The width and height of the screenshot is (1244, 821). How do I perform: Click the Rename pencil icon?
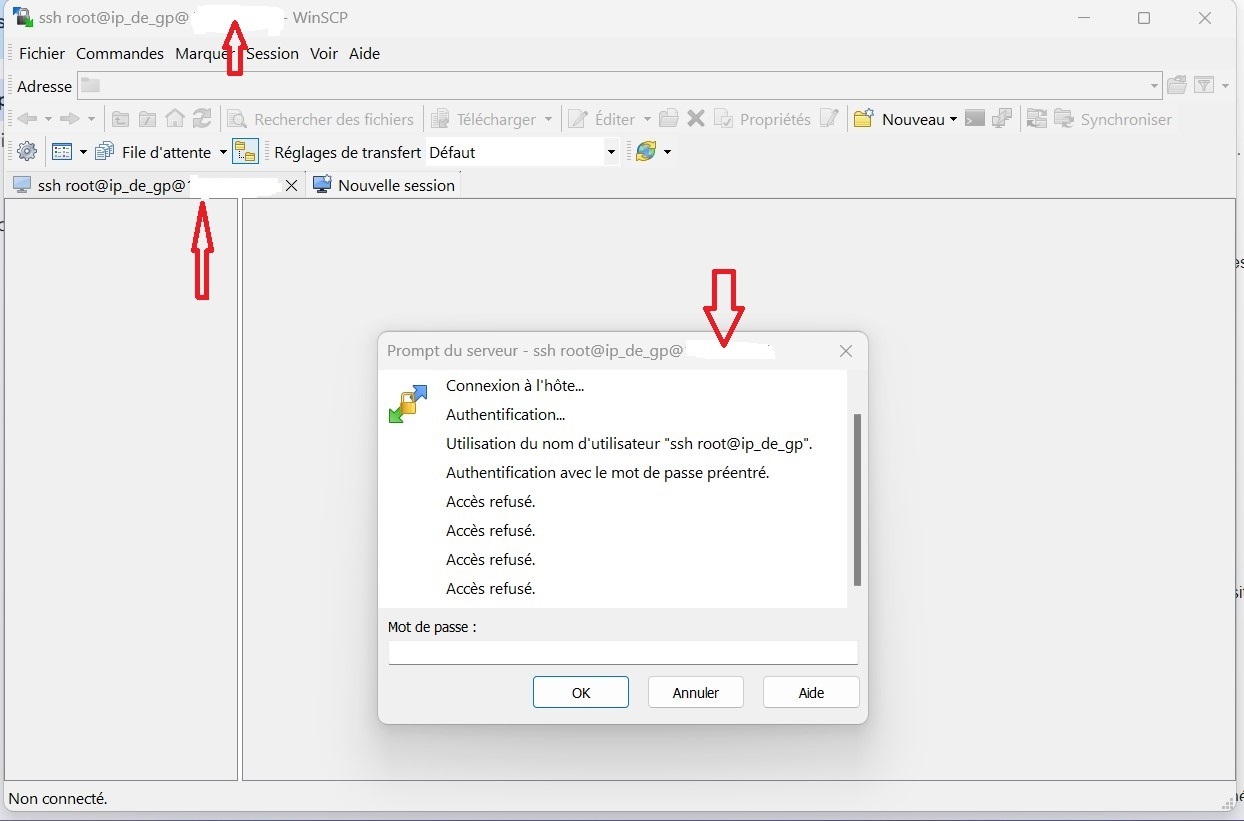click(829, 119)
